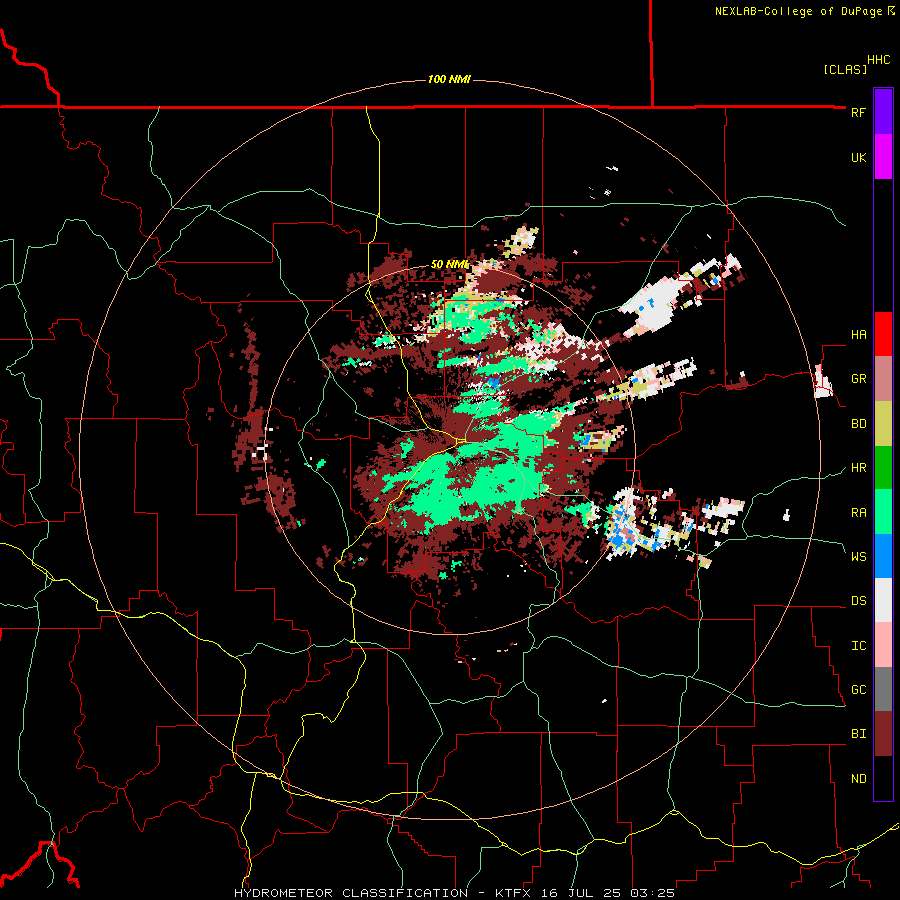Screen dimensions: 900x900
Task: Click the ND legend label
Action: click(858, 779)
